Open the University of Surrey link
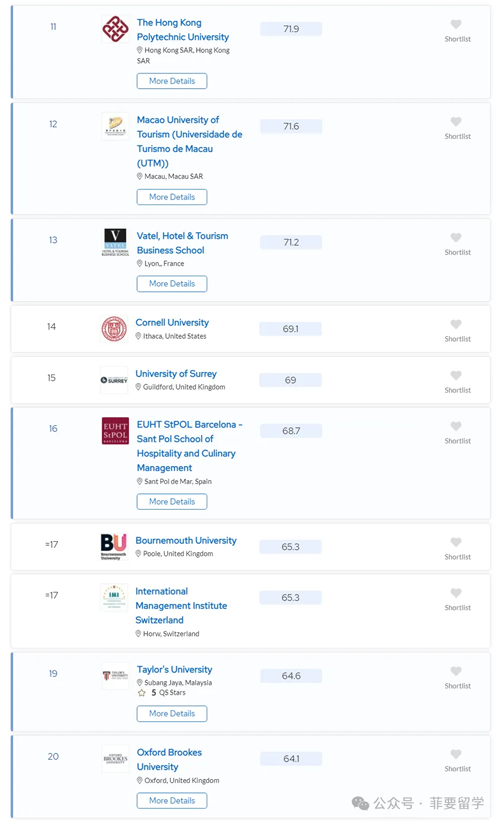 tap(176, 374)
